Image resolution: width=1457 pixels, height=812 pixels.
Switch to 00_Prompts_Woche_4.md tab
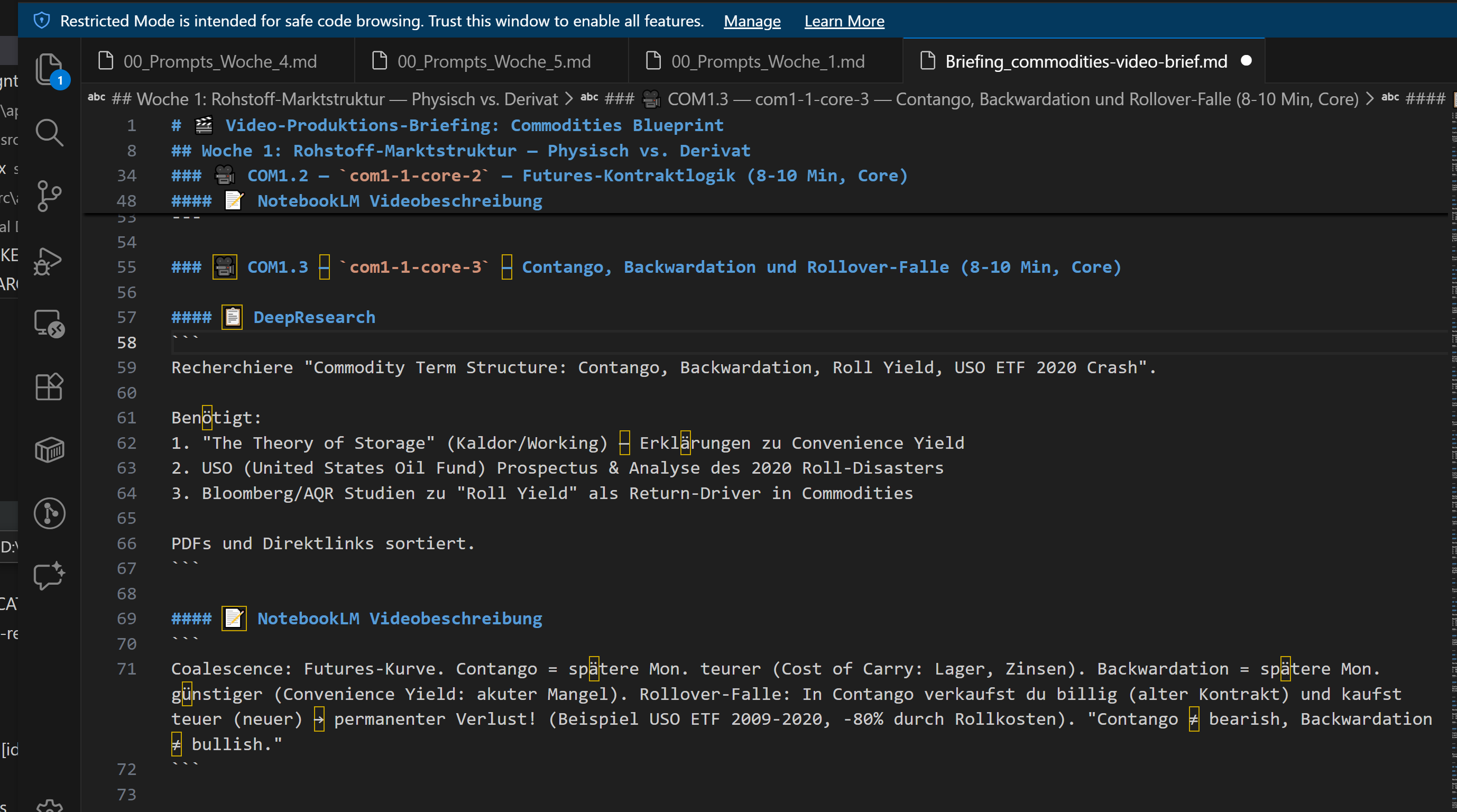[219, 61]
